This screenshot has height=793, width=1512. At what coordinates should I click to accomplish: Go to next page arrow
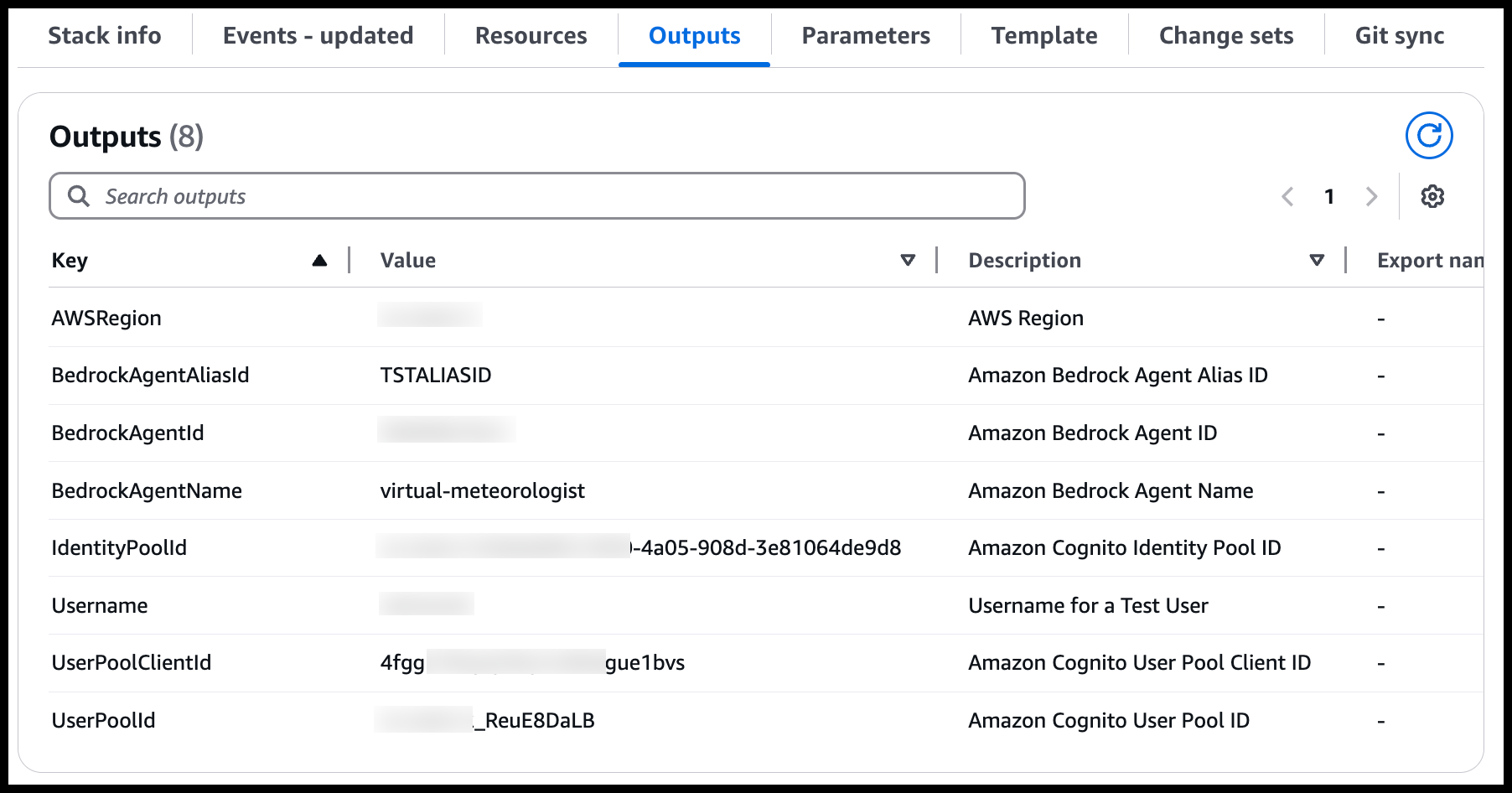tap(1371, 196)
